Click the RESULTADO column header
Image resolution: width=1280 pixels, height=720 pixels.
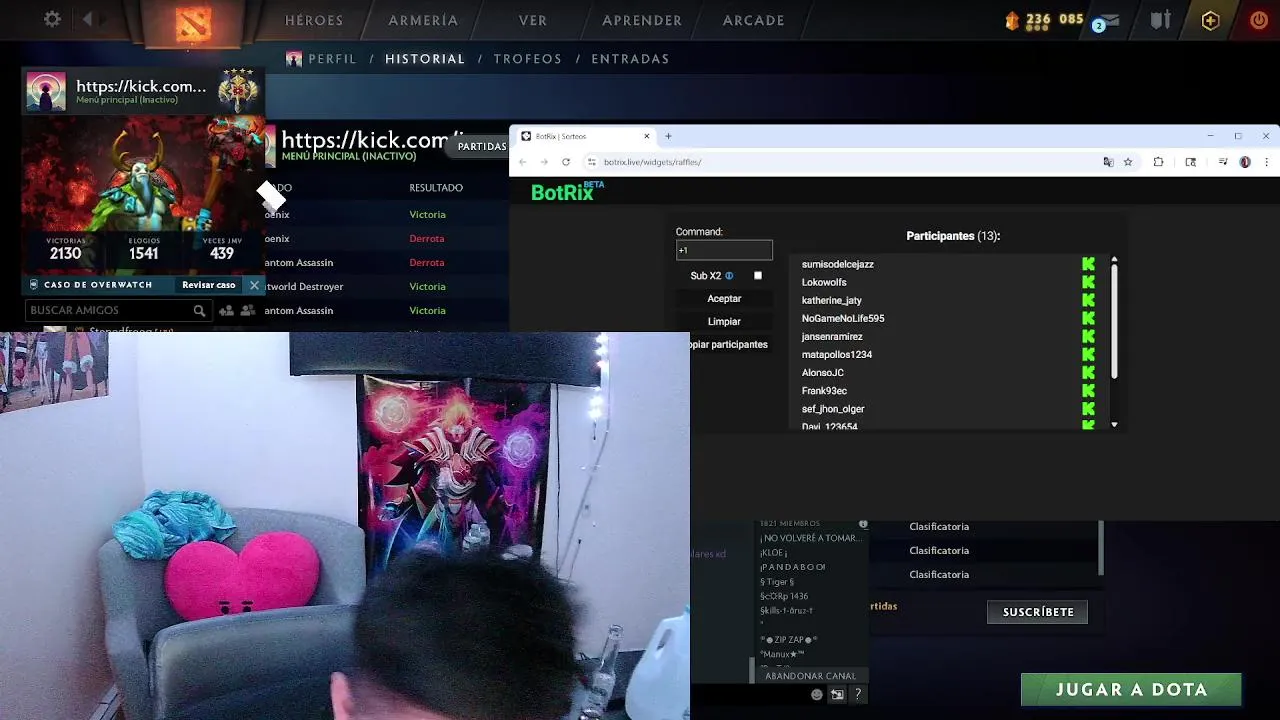pyautogui.click(x=436, y=188)
